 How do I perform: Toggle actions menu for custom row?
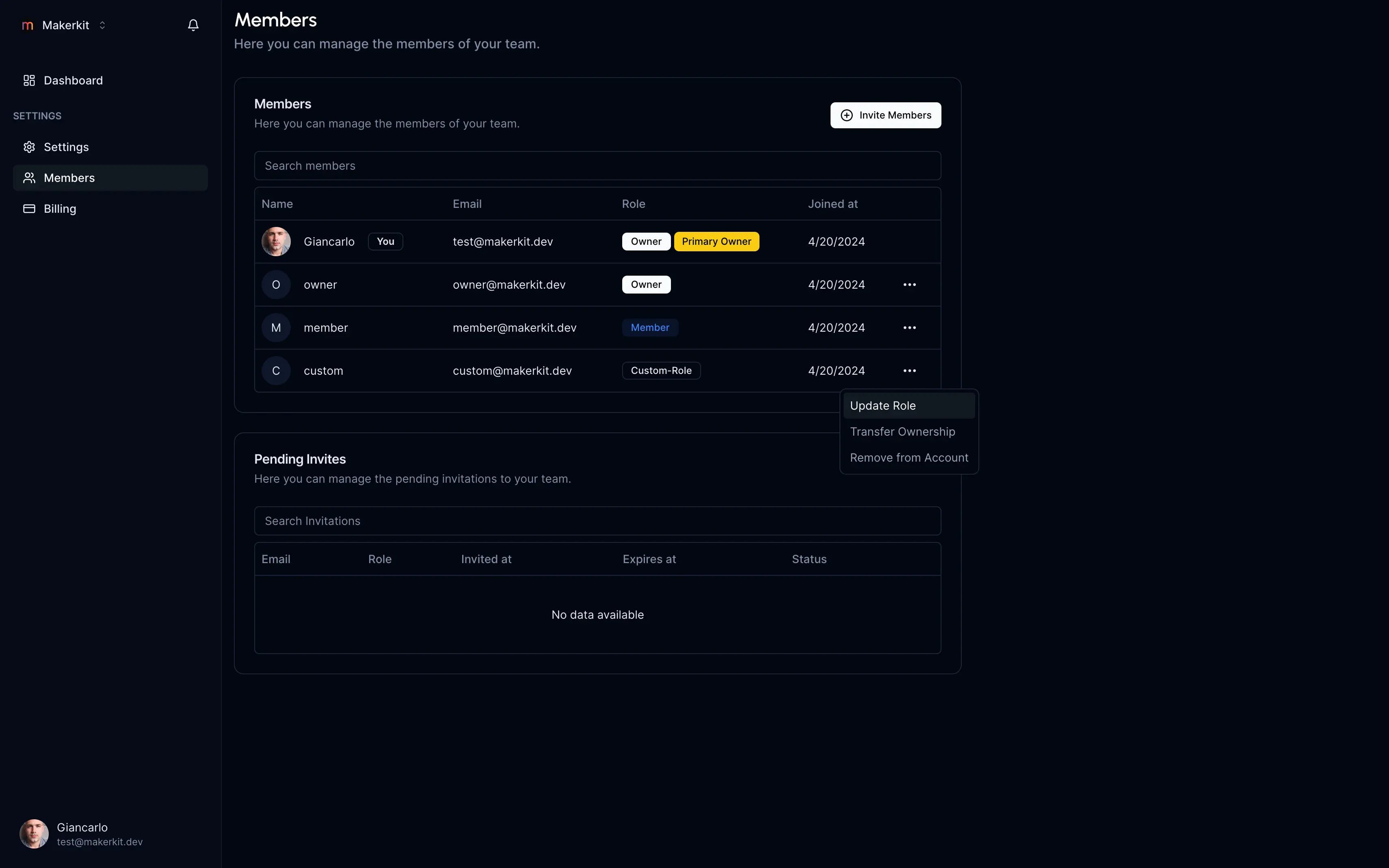coord(909,371)
